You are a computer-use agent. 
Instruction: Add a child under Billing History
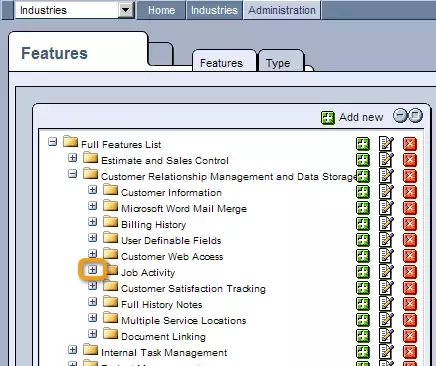tap(363, 224)
